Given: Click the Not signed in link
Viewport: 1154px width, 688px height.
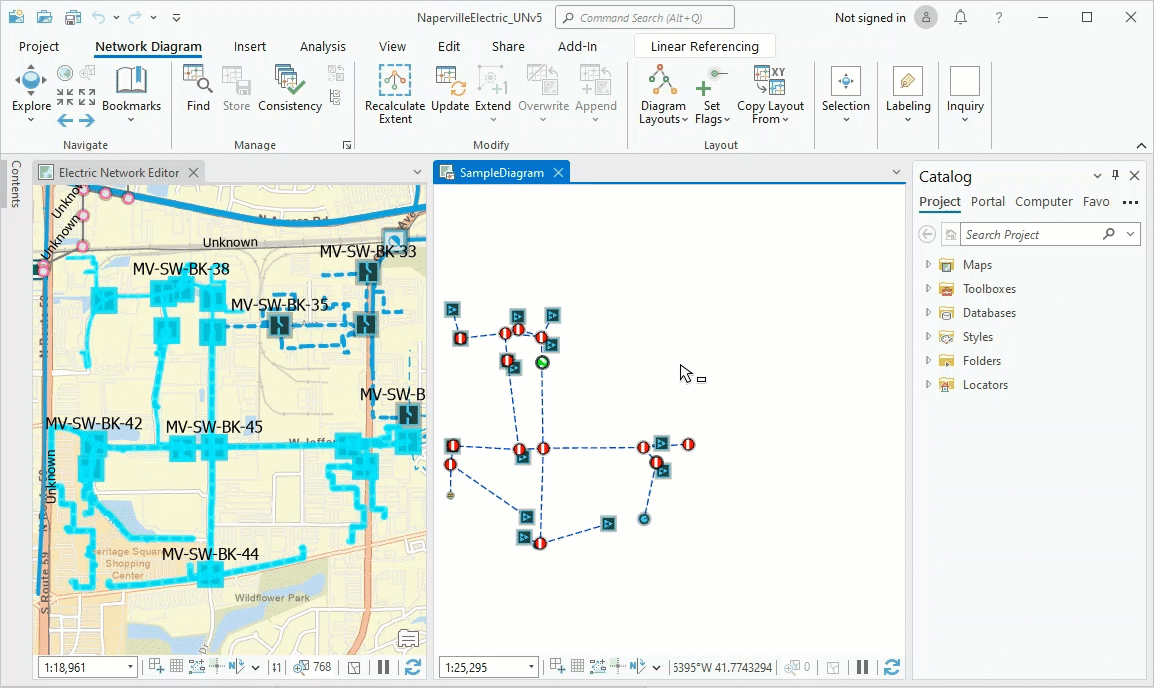Looking at the screenshot, I should click(868, 18).
